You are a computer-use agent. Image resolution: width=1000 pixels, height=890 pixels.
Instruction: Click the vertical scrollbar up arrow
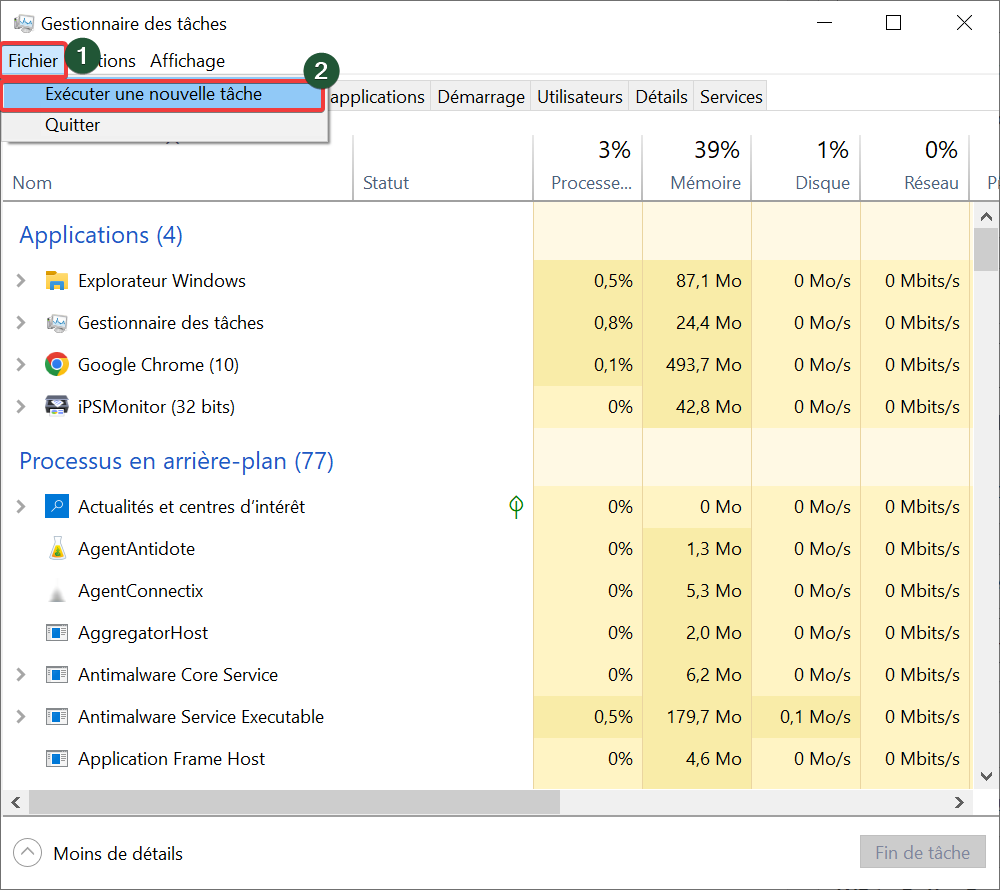[987, 217]
